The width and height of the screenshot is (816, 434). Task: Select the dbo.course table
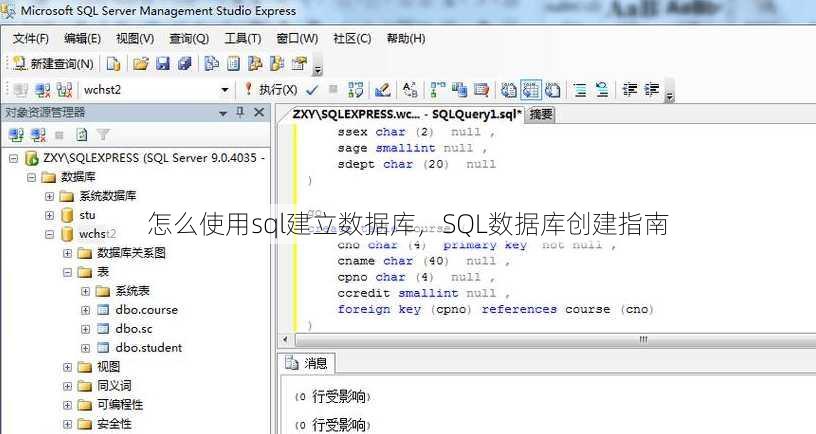(x=147, y=310)
